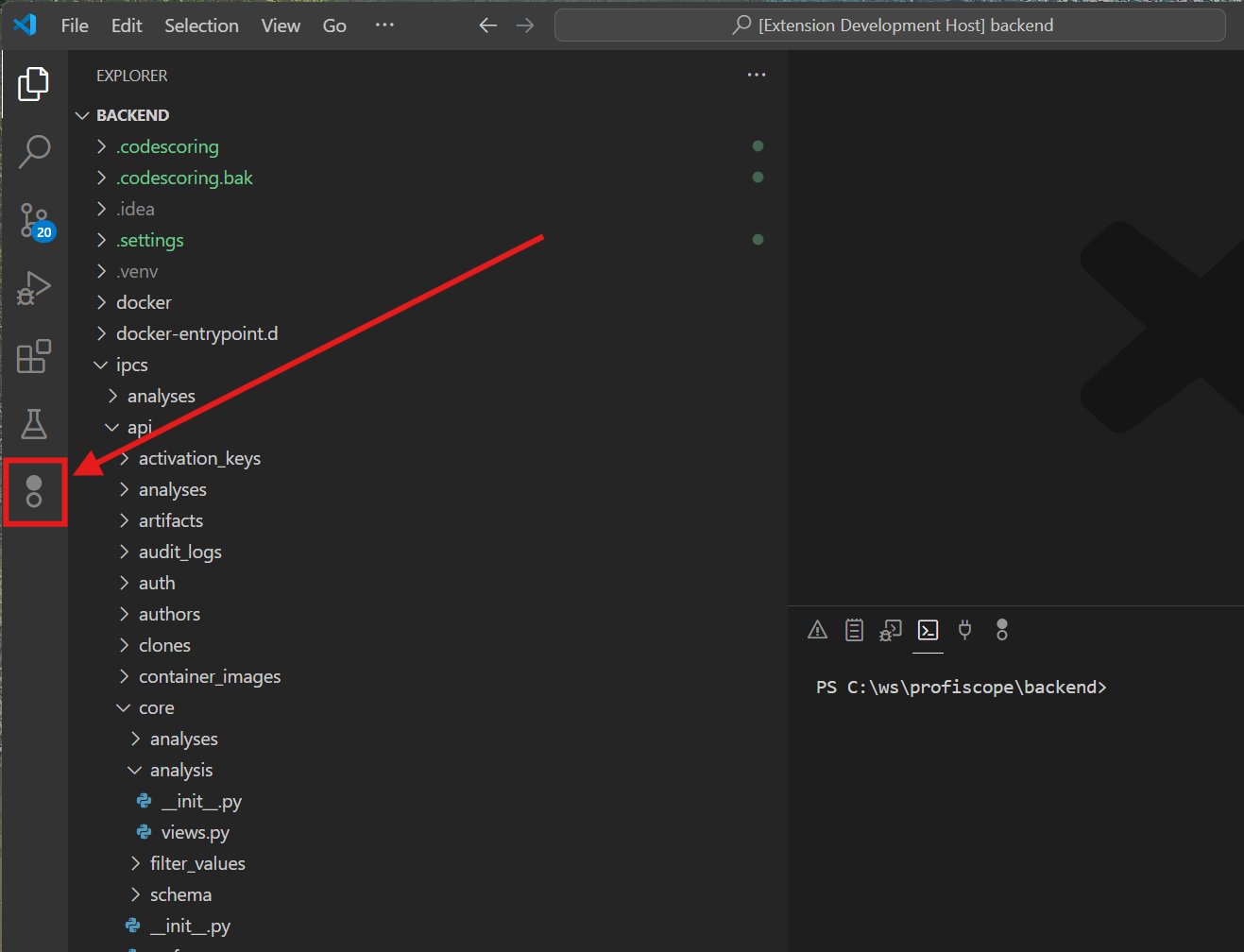Open the Explorer view in activity bar

coord(34,84)
